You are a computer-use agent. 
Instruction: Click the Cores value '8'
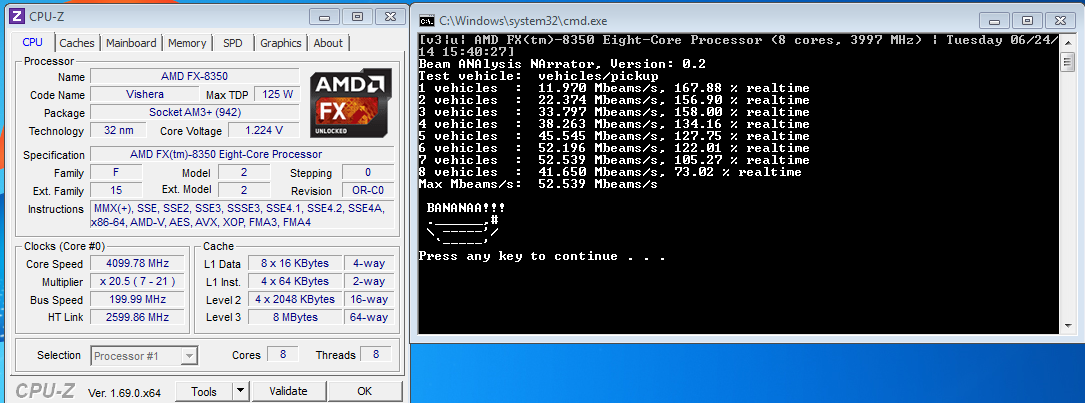[x=282, y=355]
